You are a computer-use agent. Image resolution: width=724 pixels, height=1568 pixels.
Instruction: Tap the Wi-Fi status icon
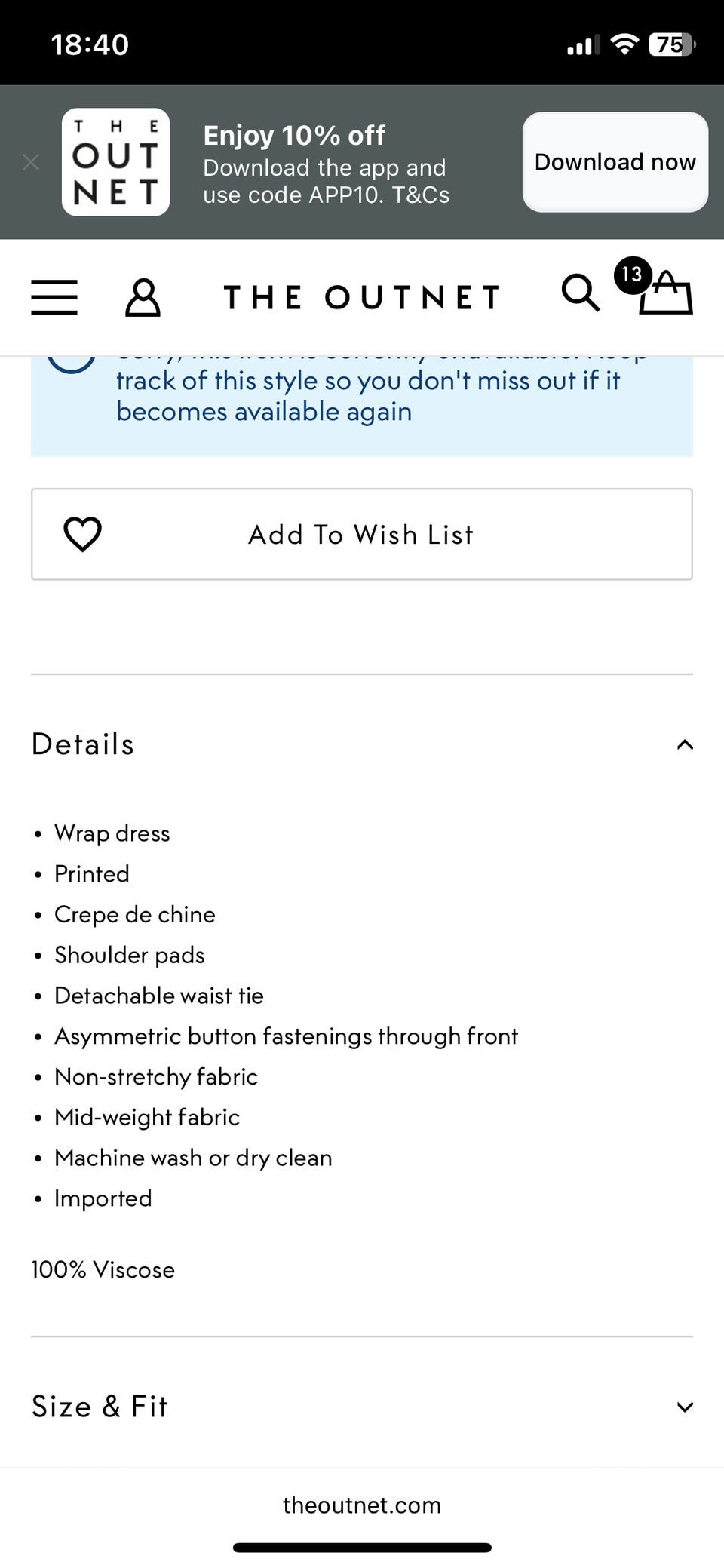[x=624, y=44]
